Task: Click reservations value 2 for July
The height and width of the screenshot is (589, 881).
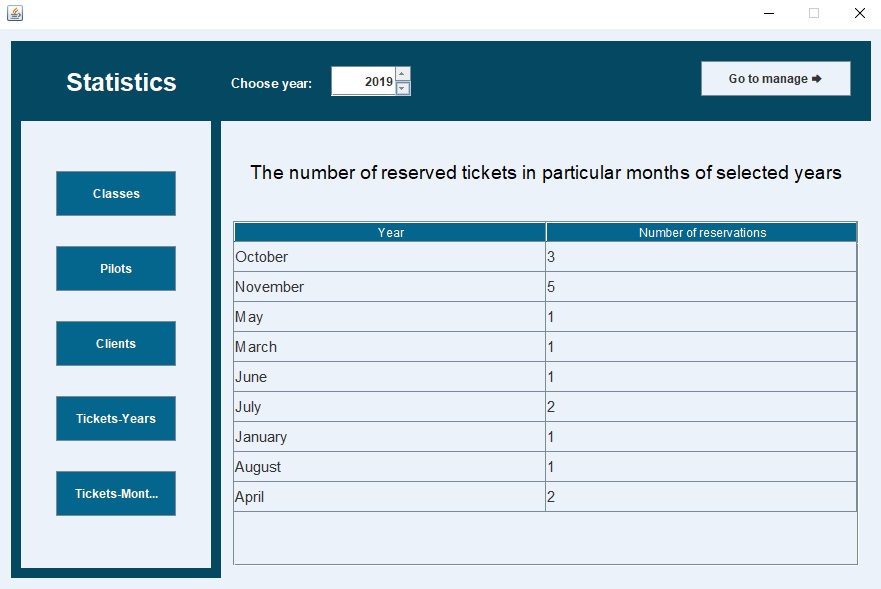Action: [x=701, y=407]
